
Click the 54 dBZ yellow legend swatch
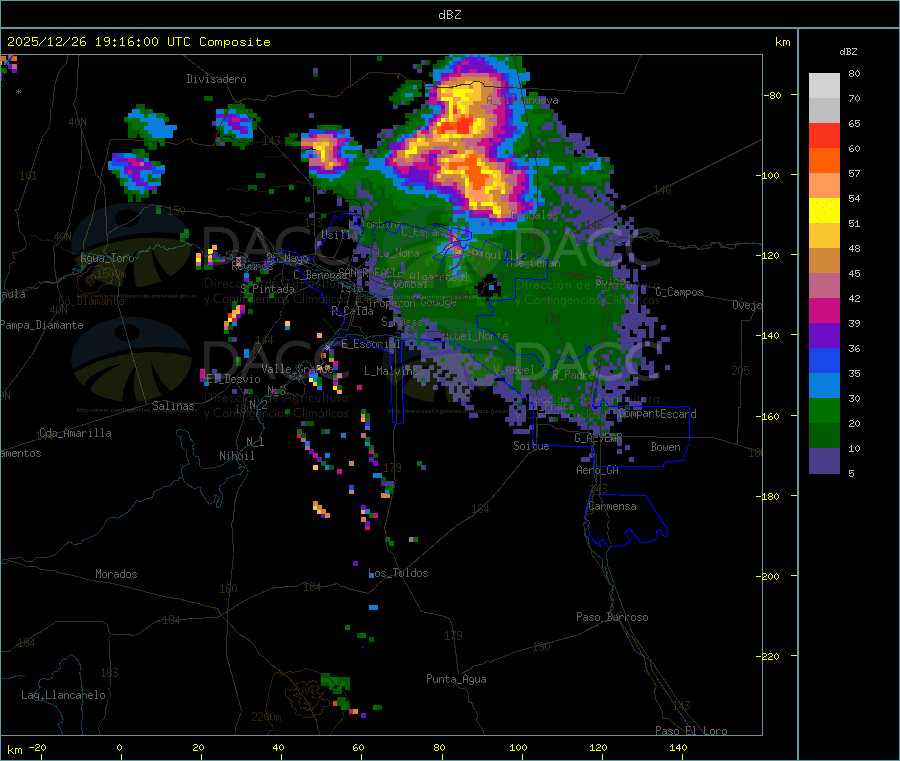[x=824, y=211]
